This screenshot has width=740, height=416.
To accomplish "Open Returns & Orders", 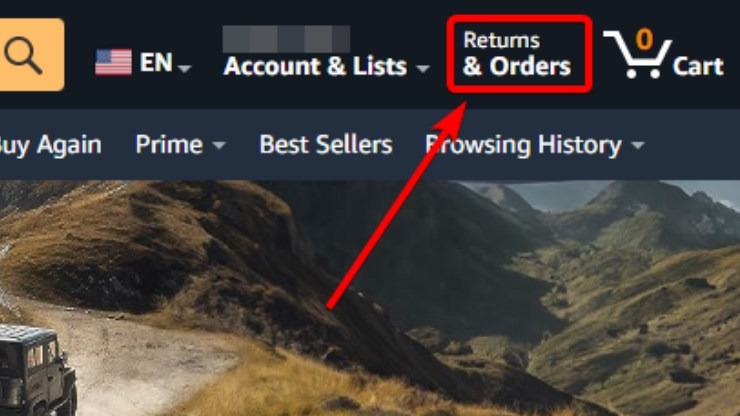I will [x=518, y=54].
